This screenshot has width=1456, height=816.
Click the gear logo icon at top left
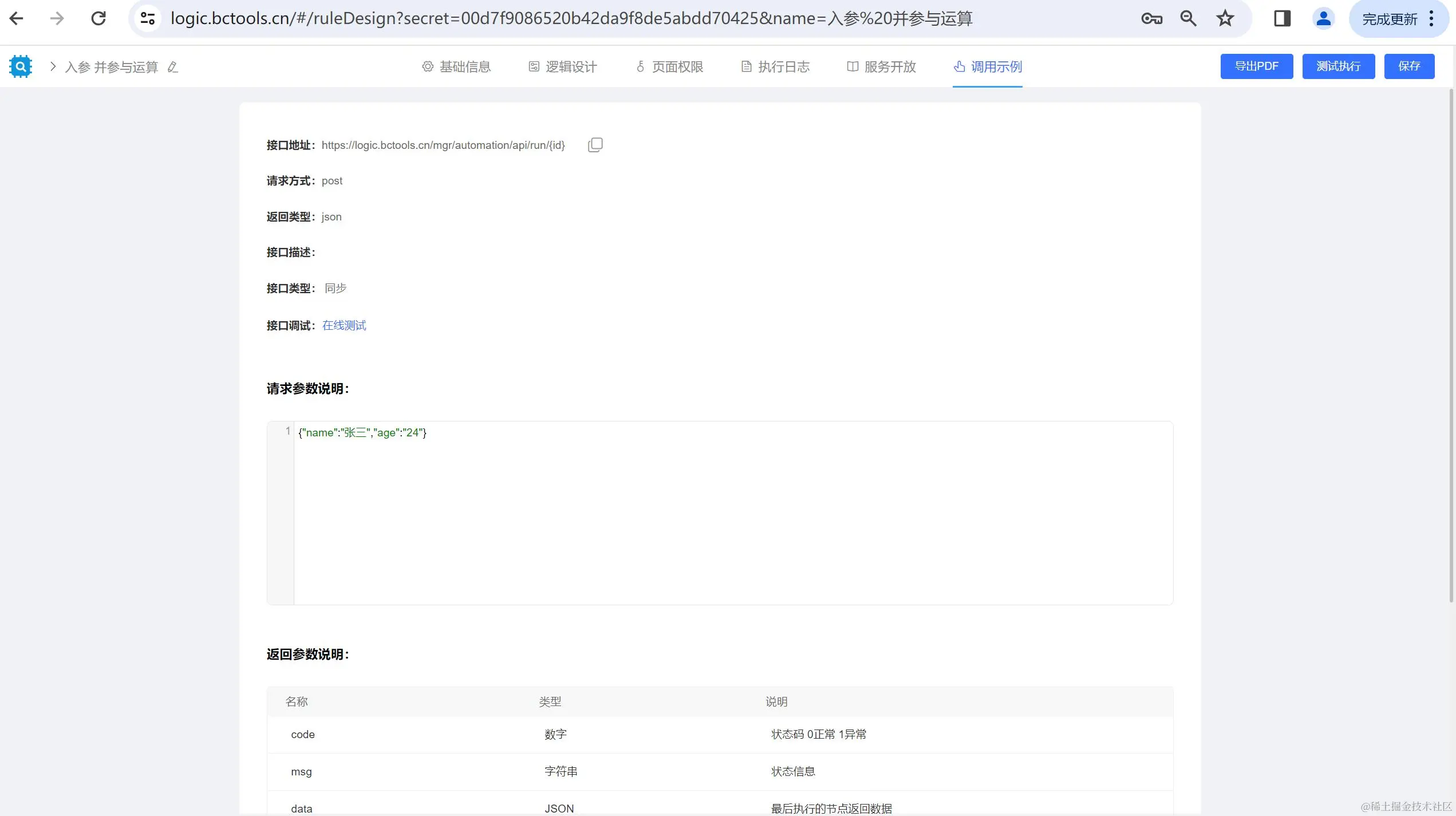pyautogui.click(x=21, y=66)
